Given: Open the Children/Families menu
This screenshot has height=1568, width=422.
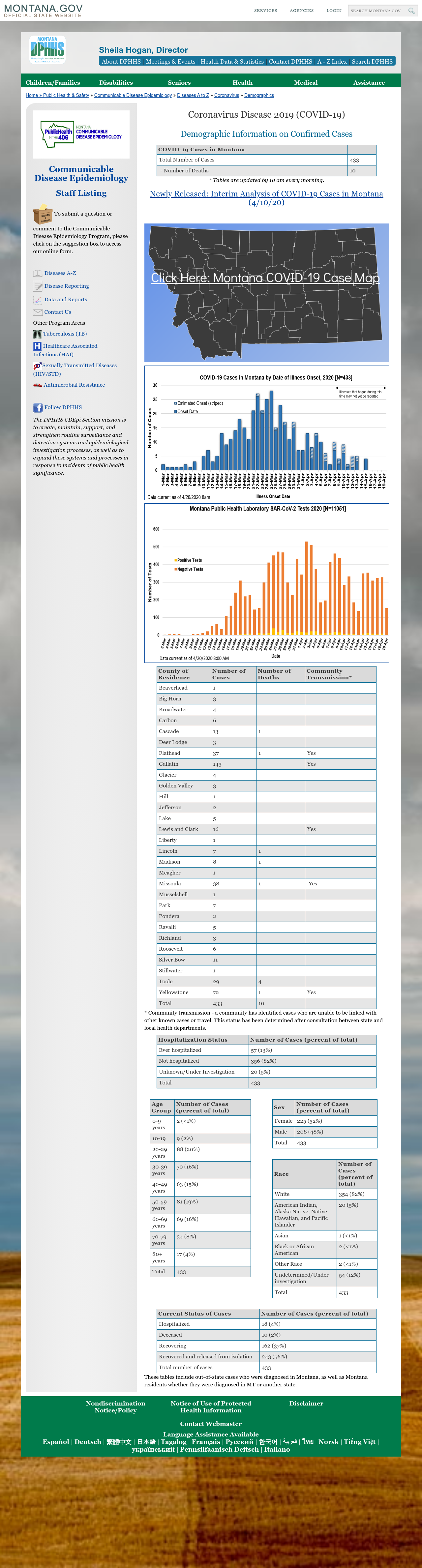Looking at the screenshot, I should click(53, 83).
